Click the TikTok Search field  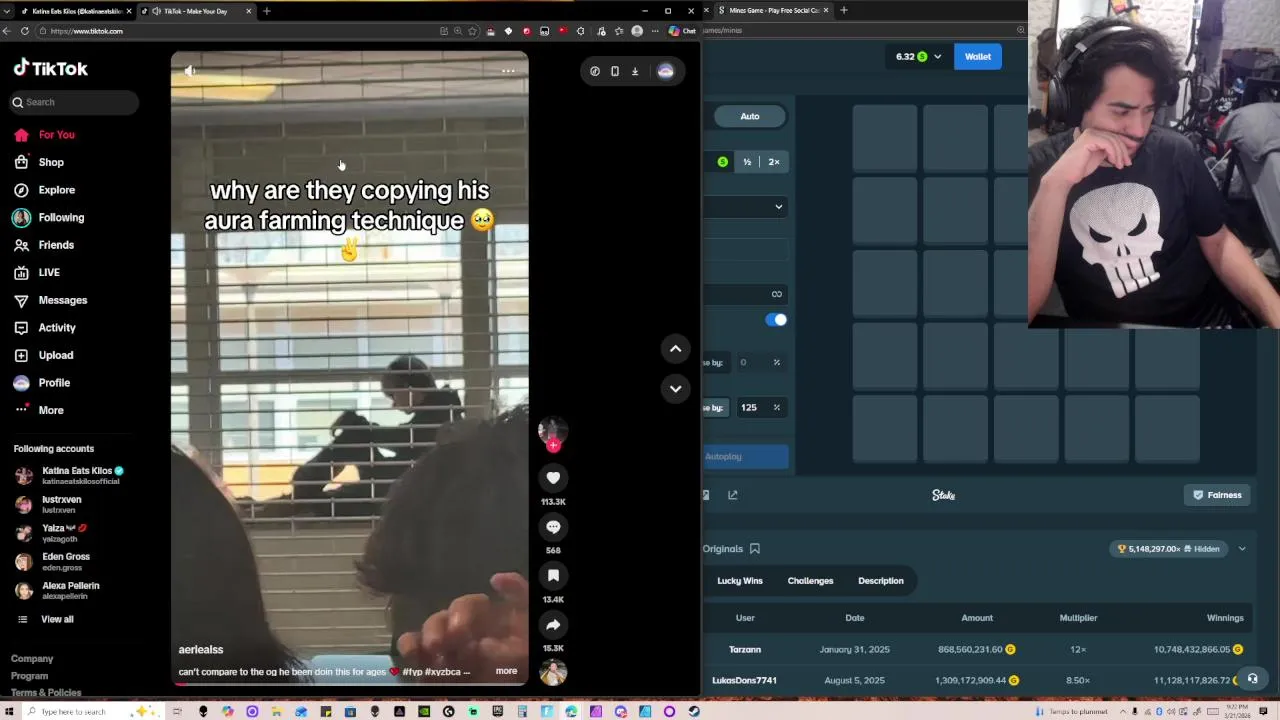coord(75,102)
